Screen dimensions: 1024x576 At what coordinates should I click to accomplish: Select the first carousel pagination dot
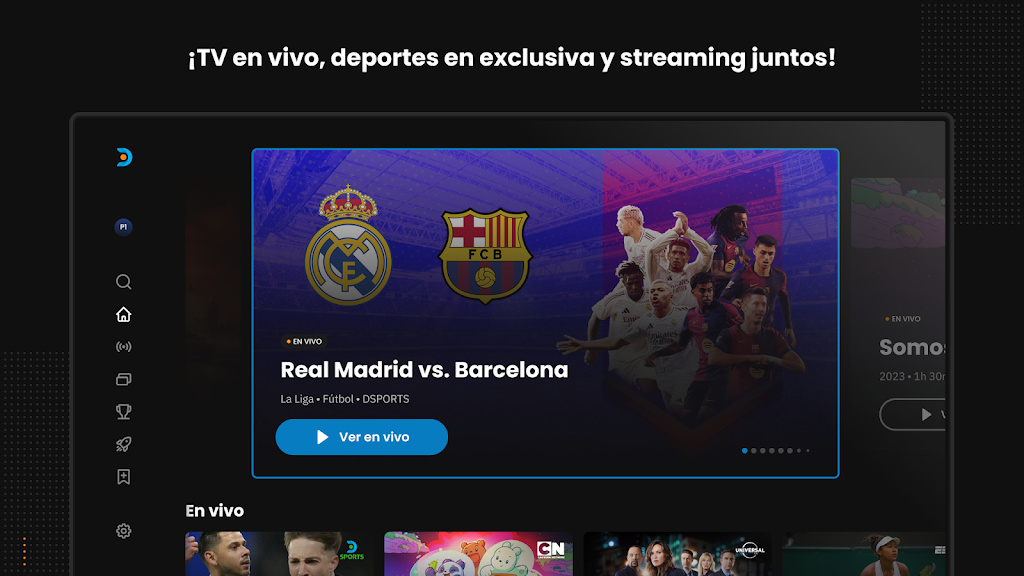click(x=744, y=451)
